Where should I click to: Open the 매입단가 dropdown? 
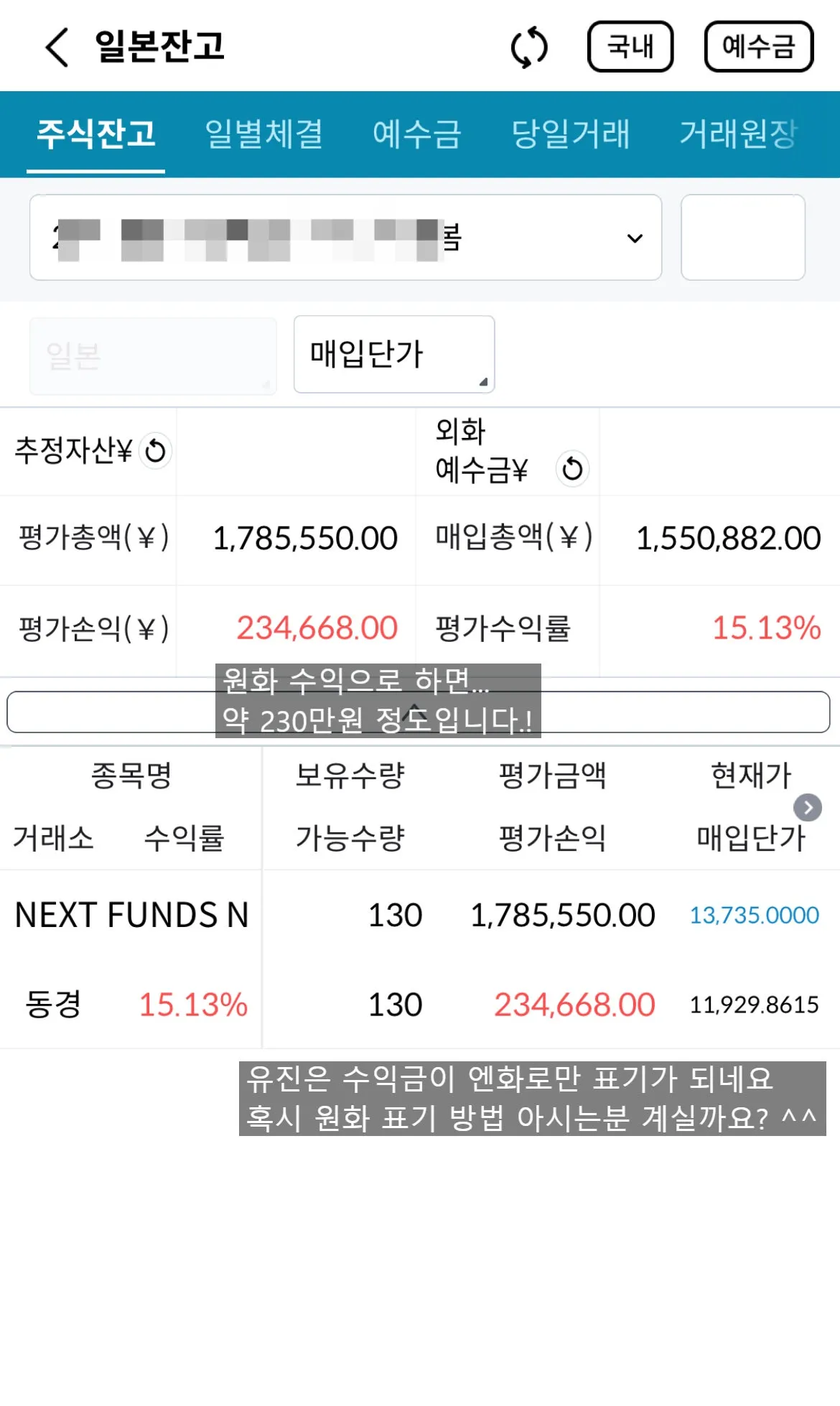click(x=394, y=354)
